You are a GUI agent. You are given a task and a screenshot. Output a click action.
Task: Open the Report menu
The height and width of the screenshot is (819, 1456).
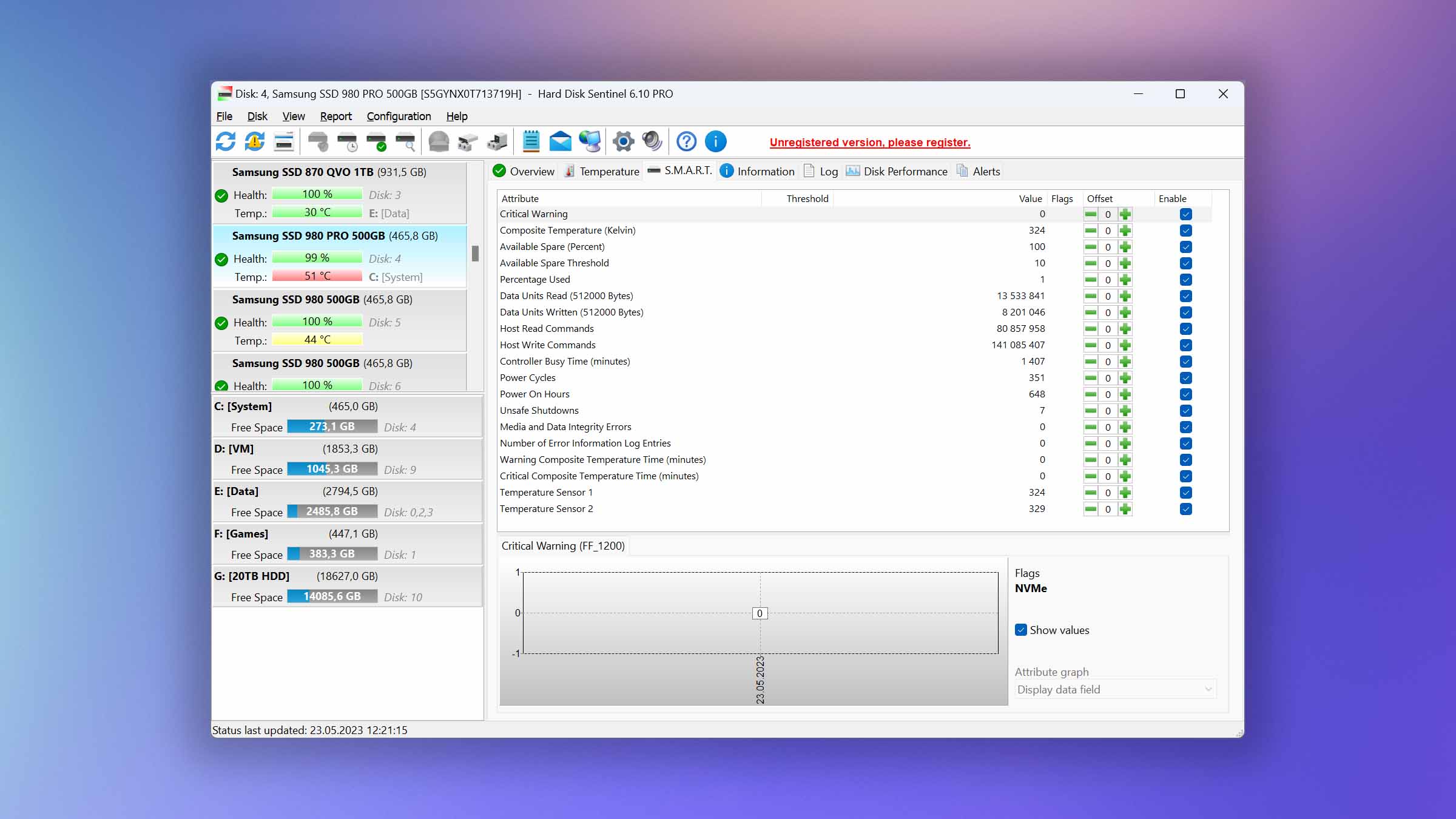tap(335, 116)
